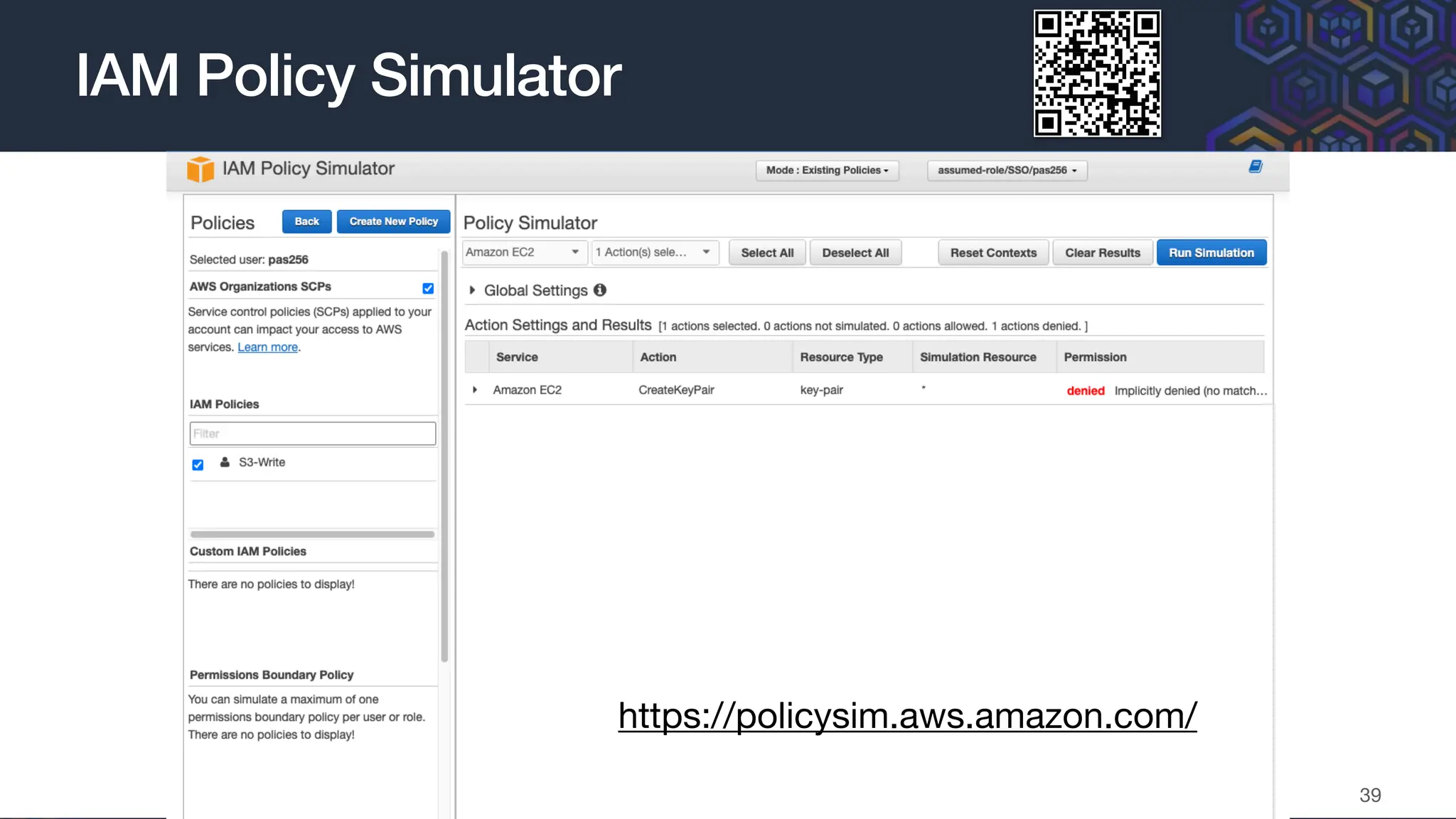Click the Implicitly denied (no match… text

pyautogui.click(x=1191, y=390)
